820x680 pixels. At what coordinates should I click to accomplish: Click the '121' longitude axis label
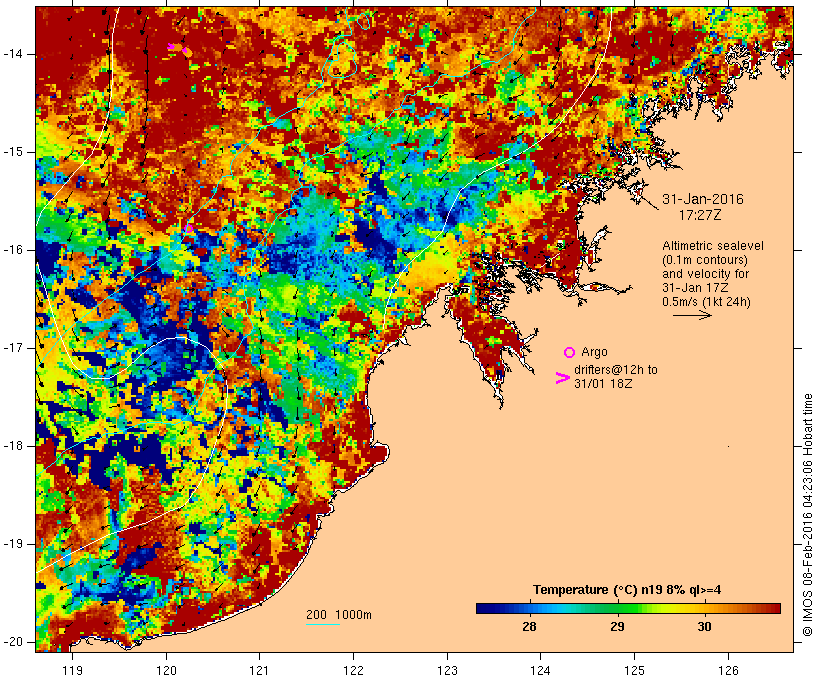pos(259,670)
